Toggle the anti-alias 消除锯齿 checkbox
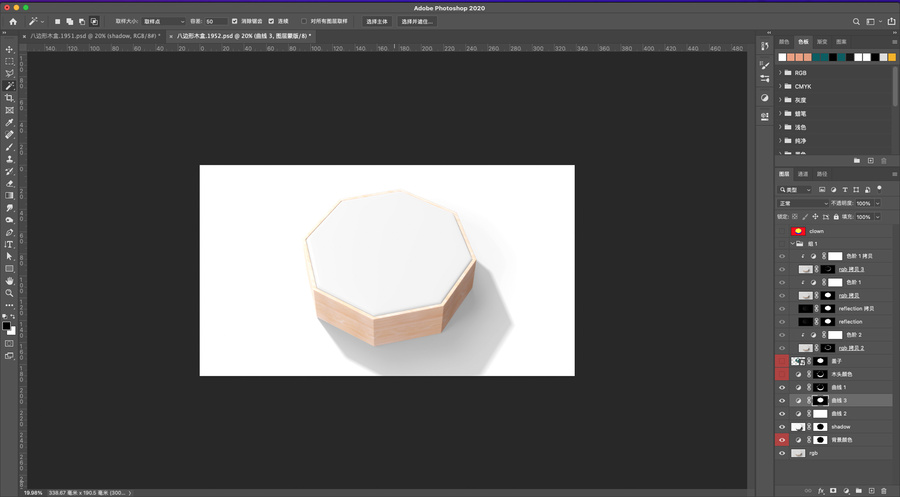This screenshot has width=900, height=497. (234, 21)
